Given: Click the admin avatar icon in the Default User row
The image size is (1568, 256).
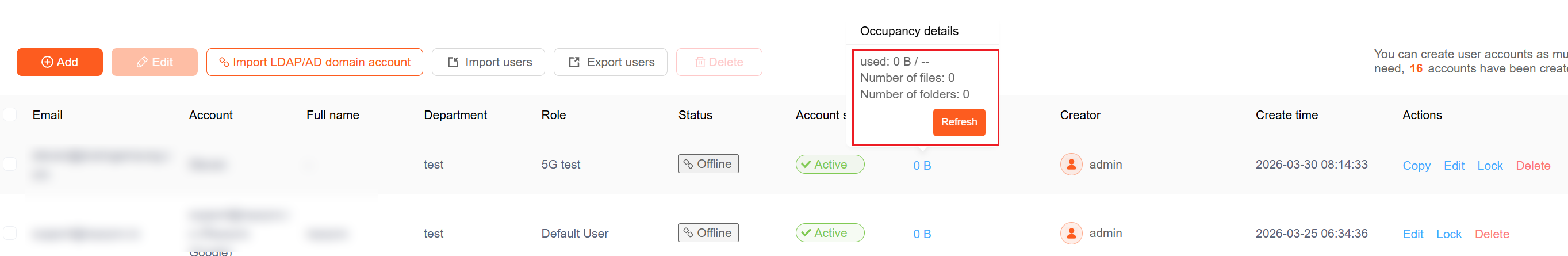Looking at the screenshot, I should click(x=1071, y=233).
